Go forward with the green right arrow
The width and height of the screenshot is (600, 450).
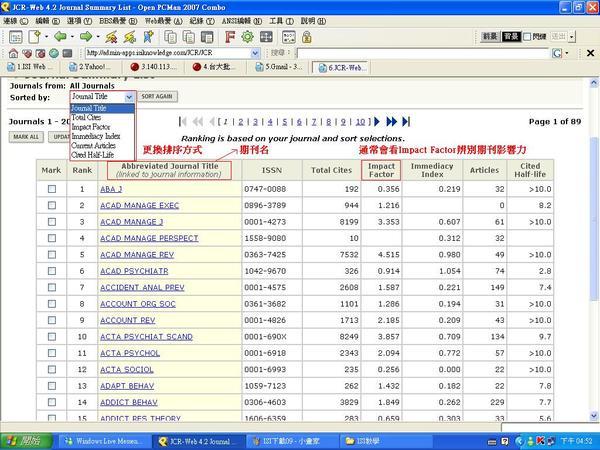coord(86,37)
